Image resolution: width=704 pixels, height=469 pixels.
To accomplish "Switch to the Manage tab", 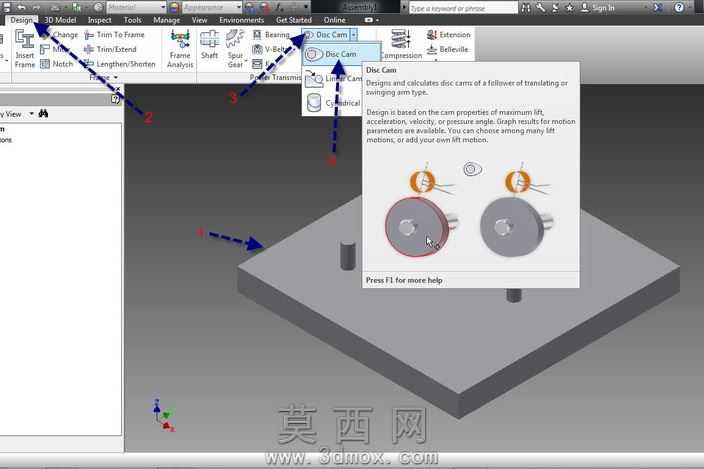I will [166, 20].
